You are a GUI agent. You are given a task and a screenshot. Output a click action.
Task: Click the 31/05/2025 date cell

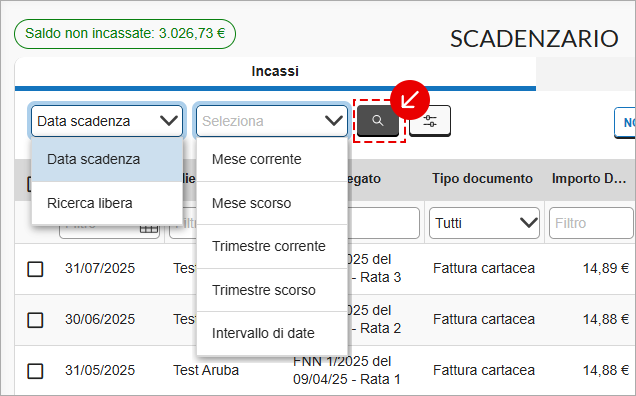[x=100, y=370]
